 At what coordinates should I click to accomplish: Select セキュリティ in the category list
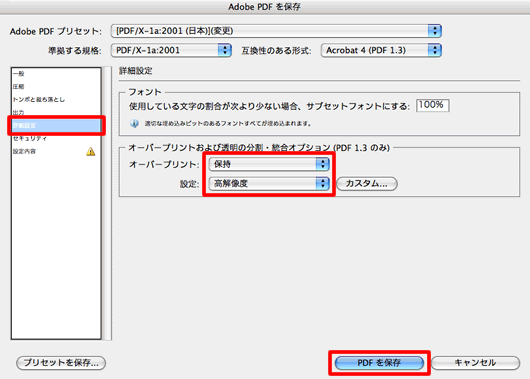[x=56, y=138]
